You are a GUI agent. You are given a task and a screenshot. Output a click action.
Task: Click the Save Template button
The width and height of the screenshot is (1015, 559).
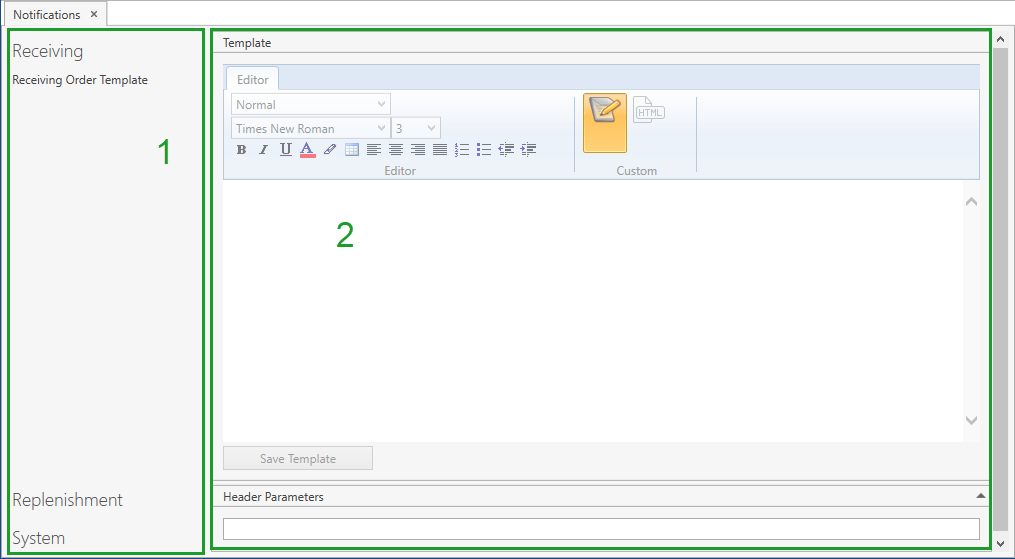297,459
